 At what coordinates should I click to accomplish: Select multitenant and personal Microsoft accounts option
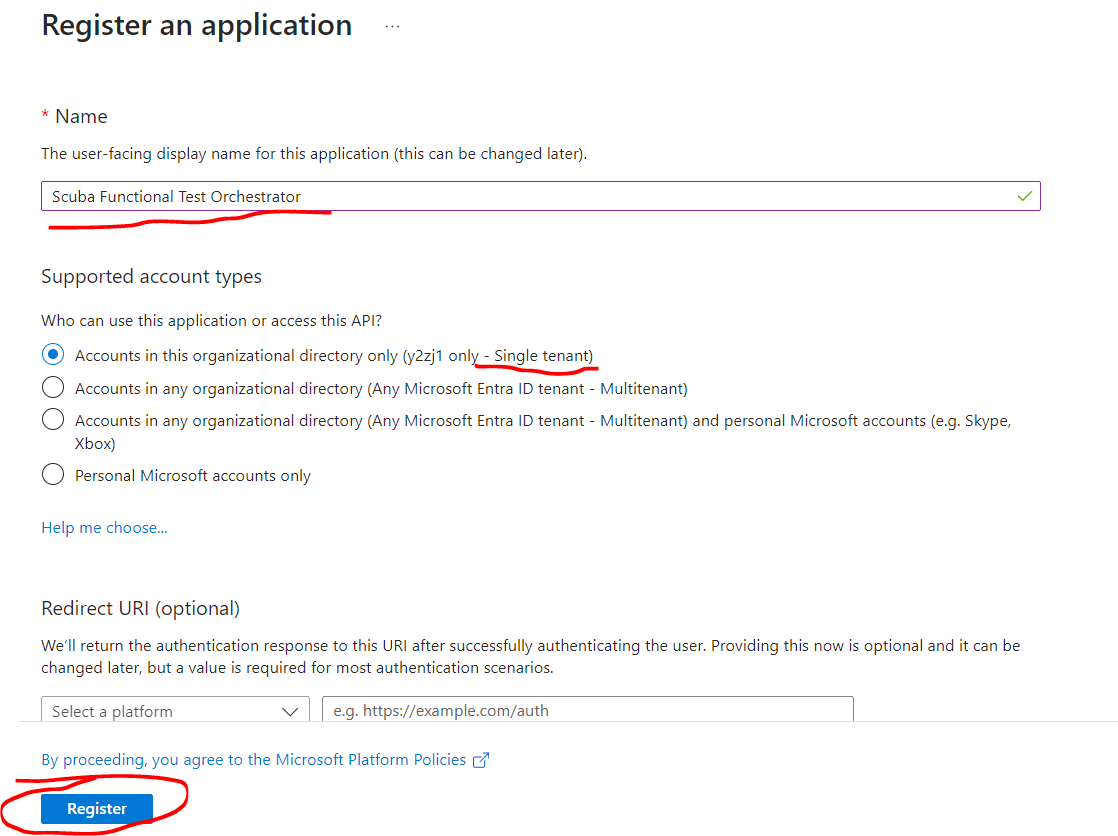click(52, 419)
